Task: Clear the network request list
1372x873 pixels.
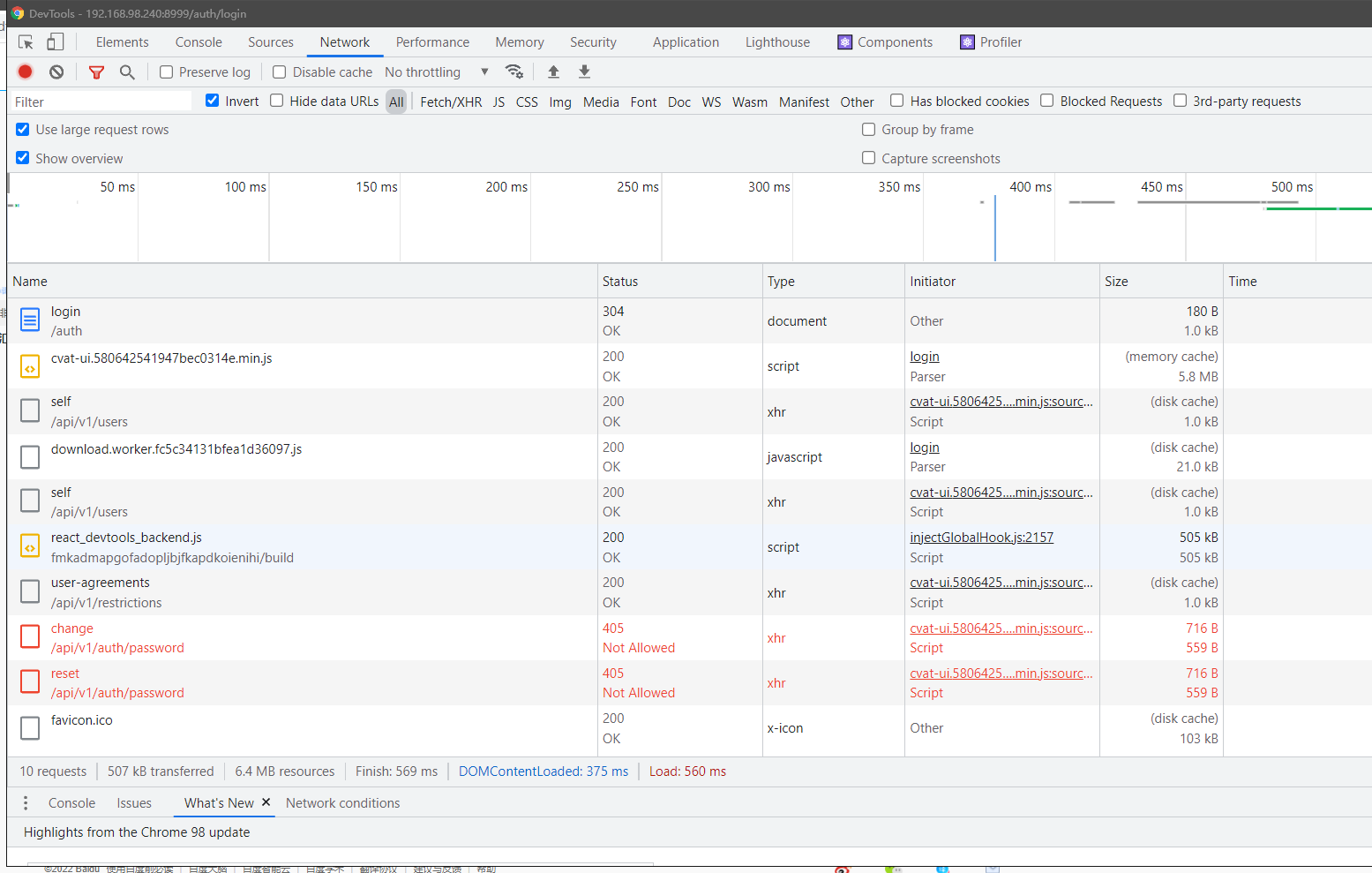Action: [55, 71]
